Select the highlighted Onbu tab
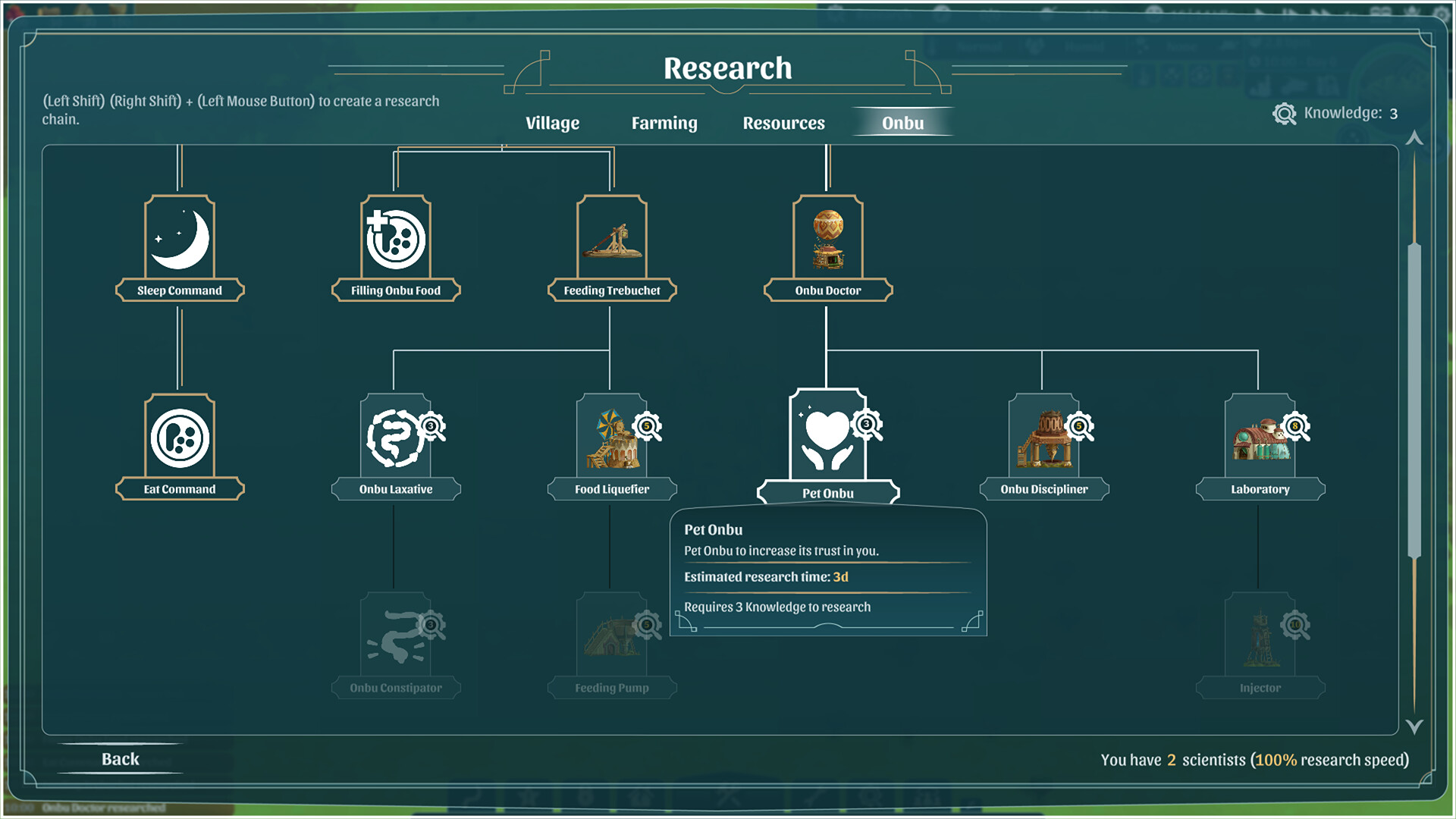 pyautogui.click(x=902, y=123)
